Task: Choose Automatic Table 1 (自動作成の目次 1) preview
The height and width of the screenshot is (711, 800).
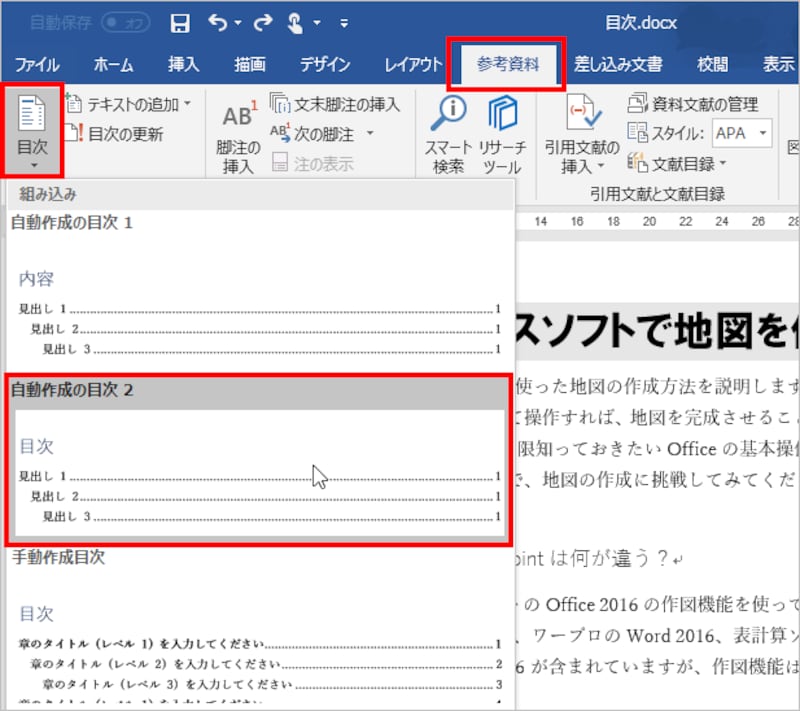Action: click(x=258, y=300)
